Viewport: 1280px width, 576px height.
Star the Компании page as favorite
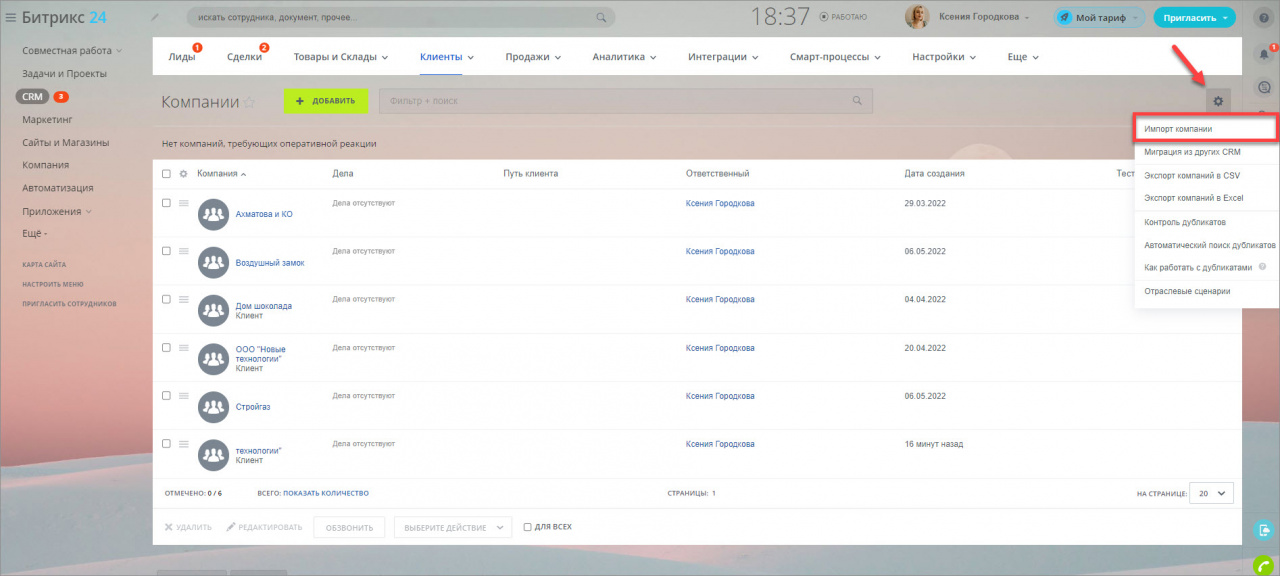point(250,102)
